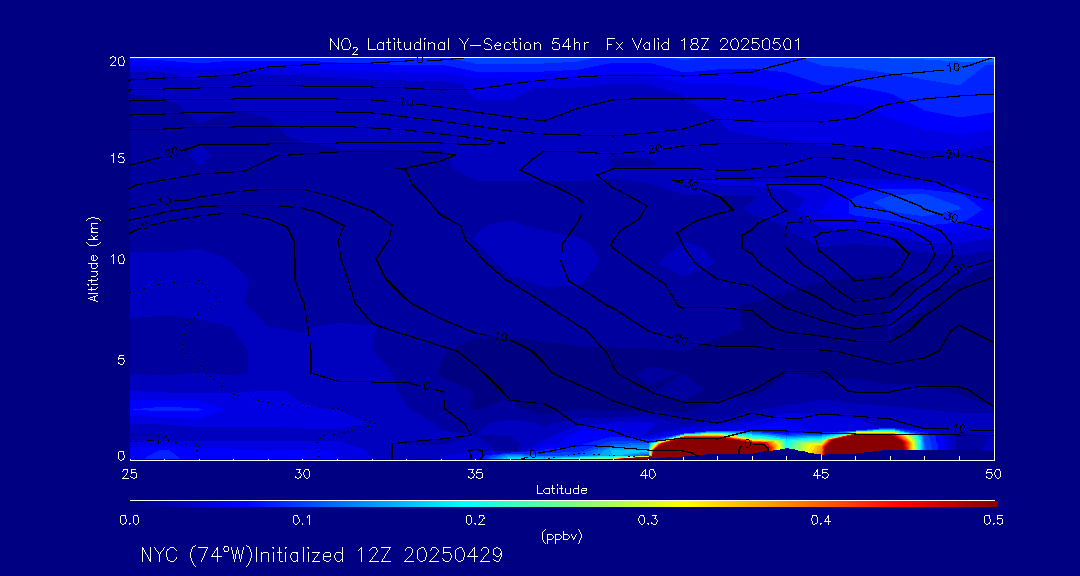
Task: Click the colorbar tick label 0.1
Action: pyautogui.click(x=302, y=521)
